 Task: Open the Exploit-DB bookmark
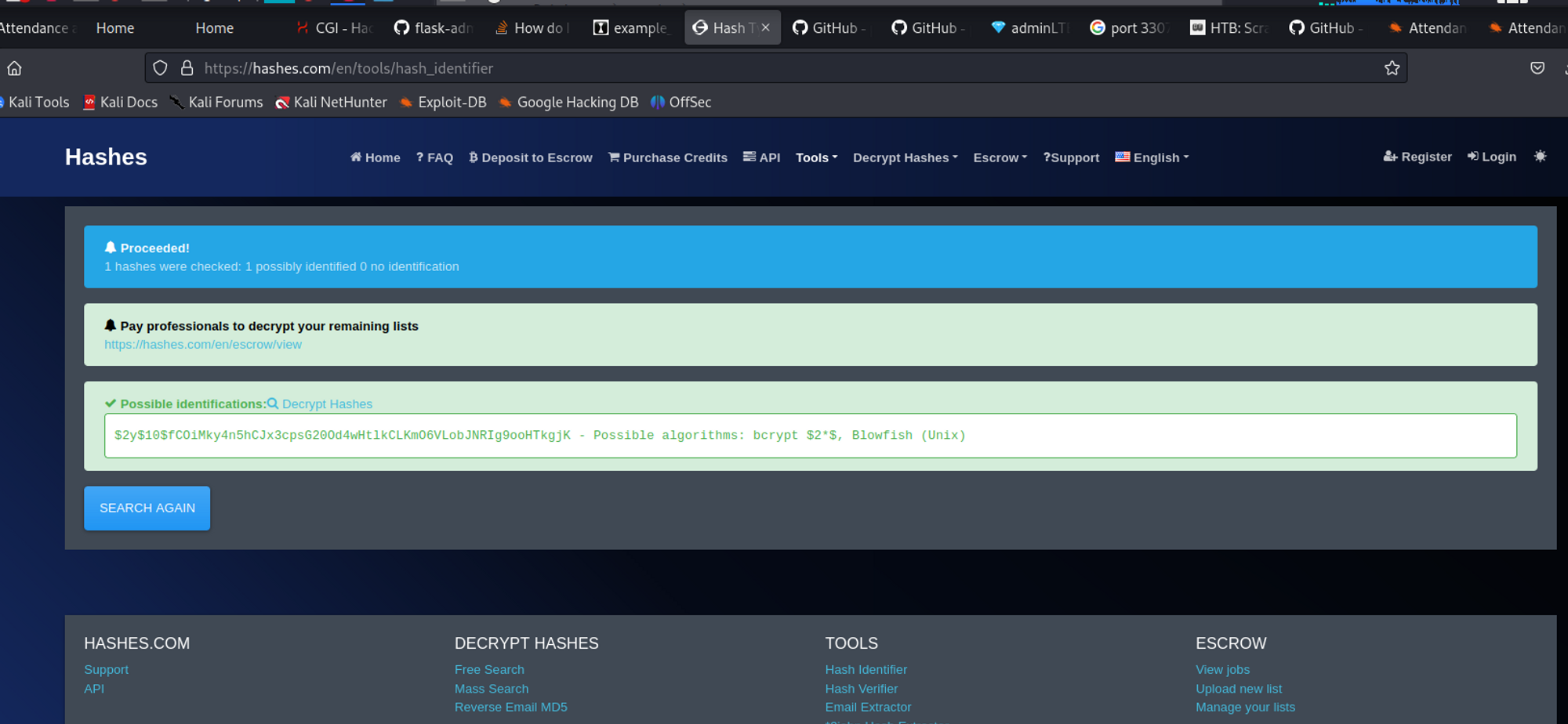tap(443, 103)
